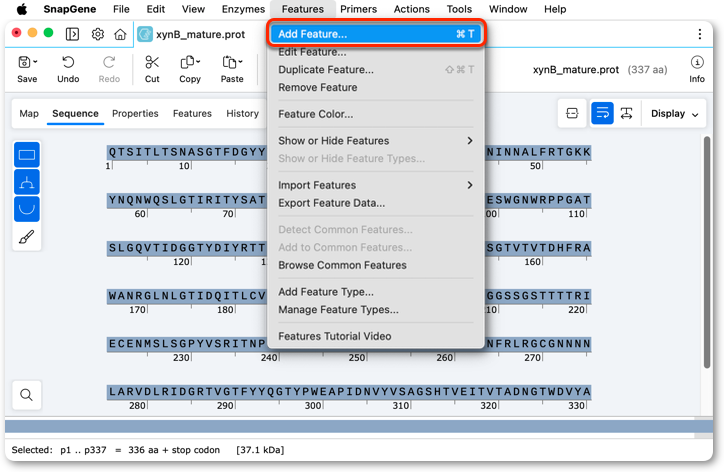
Task: Toggle the sidebar panel icon
Action: click(72, 34)
